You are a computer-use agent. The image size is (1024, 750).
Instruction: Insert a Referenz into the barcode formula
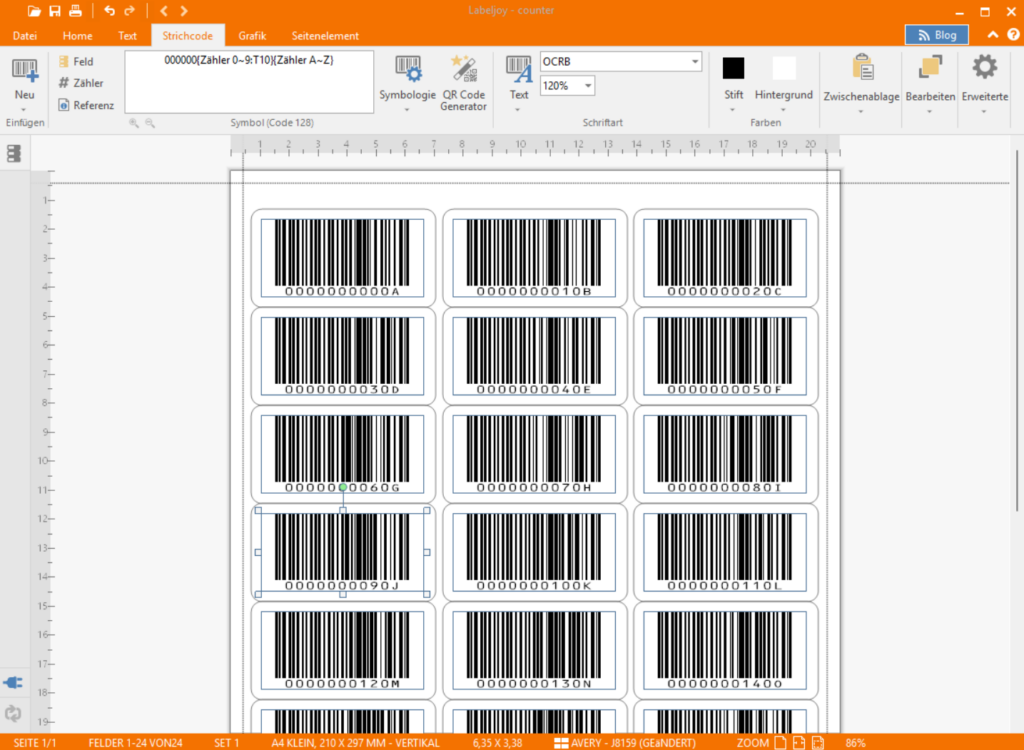coord(88,104)
